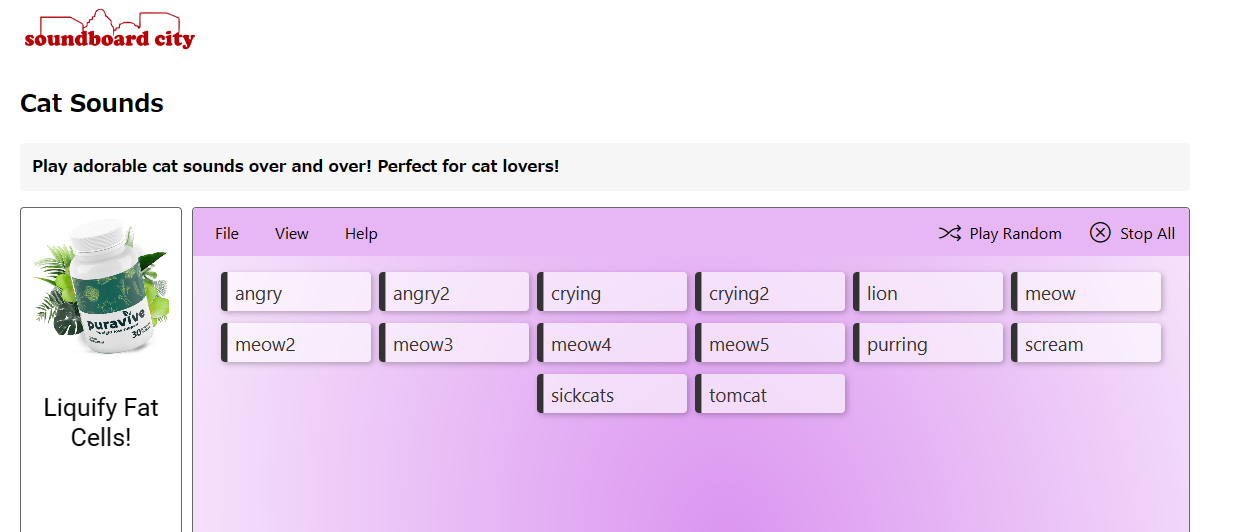The image size is (1246, 532).
Task: Play the lion sound
Action: tap(928, 292)
